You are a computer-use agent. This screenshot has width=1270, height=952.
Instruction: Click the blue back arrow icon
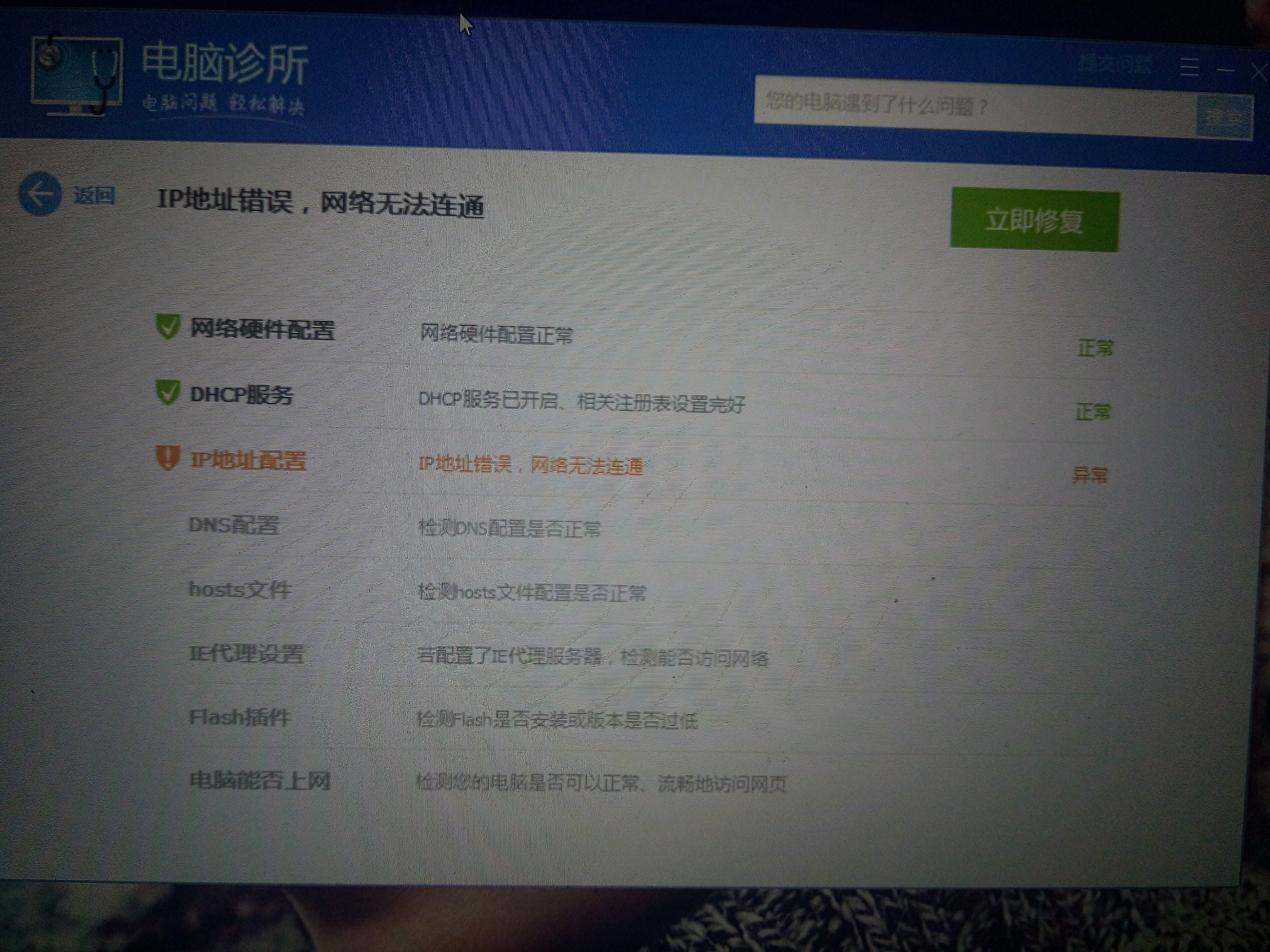(39, 193)
